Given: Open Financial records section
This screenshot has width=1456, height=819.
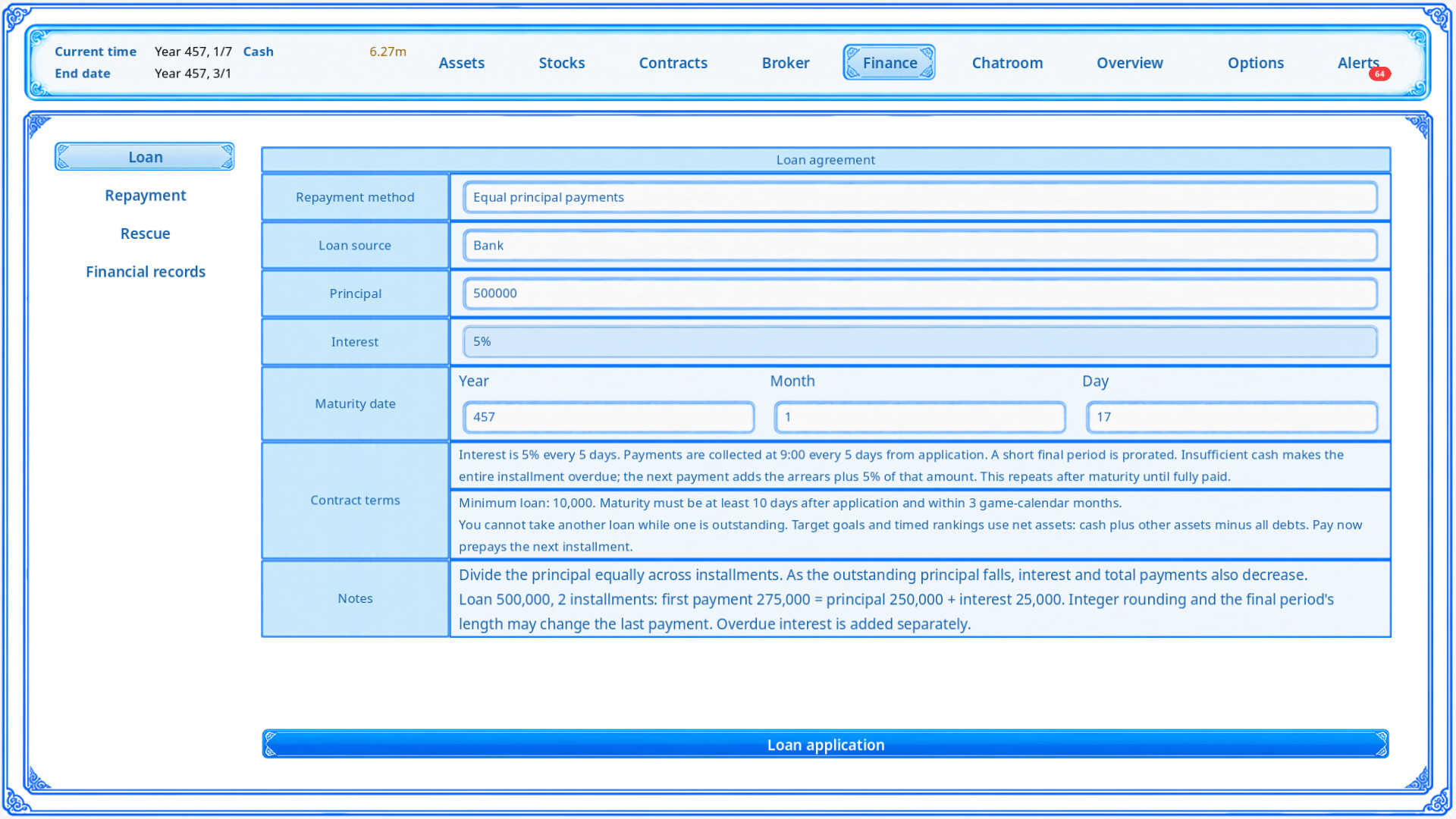Looking at the screenshot, I should click(145, 271).
